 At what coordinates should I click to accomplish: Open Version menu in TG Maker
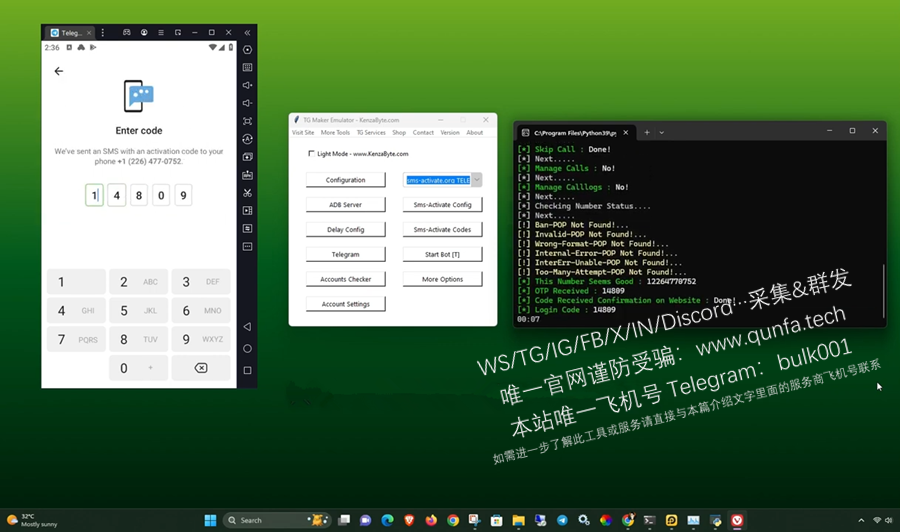click(x=450, y=133)
